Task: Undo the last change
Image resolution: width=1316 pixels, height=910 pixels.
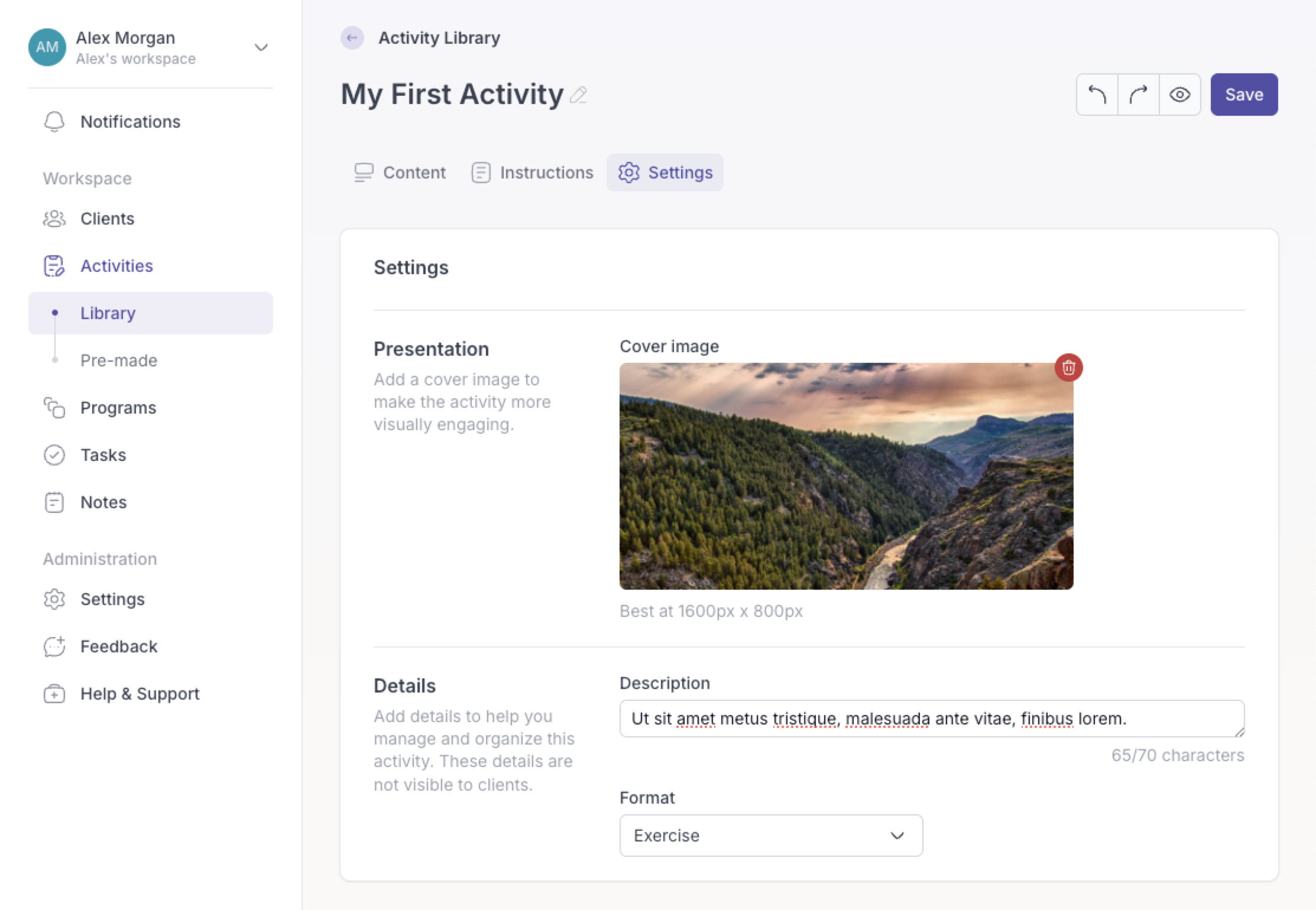Action: pyautogui.click(x=1097, y=95)
